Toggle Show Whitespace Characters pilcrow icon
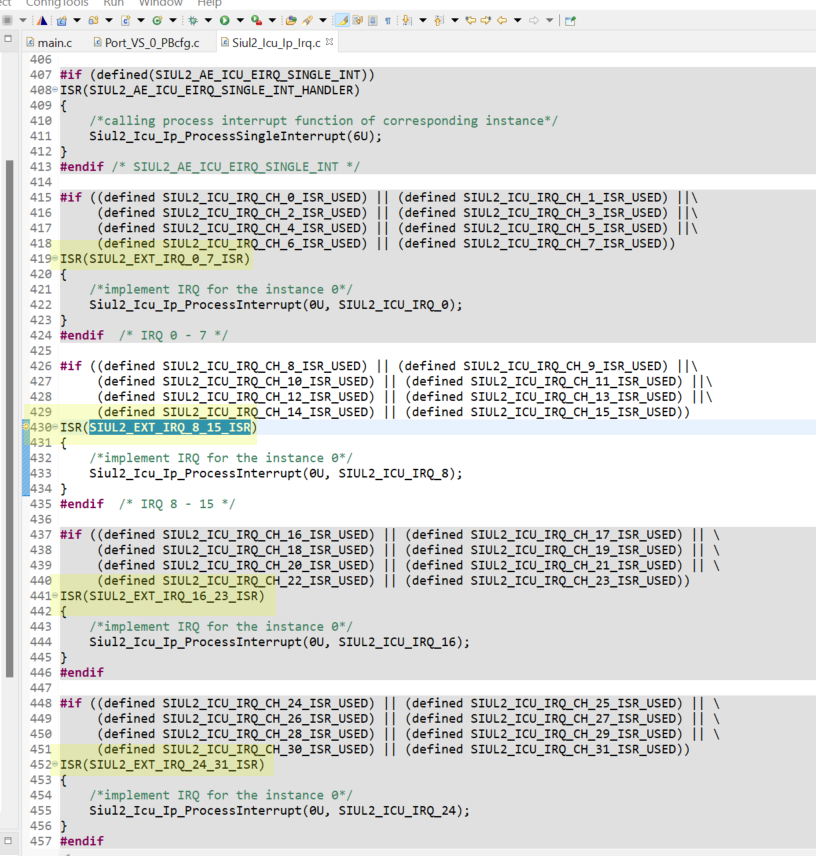Image resolution: width=816 pixels, height=856 pixels. click(x=388, y=21)
